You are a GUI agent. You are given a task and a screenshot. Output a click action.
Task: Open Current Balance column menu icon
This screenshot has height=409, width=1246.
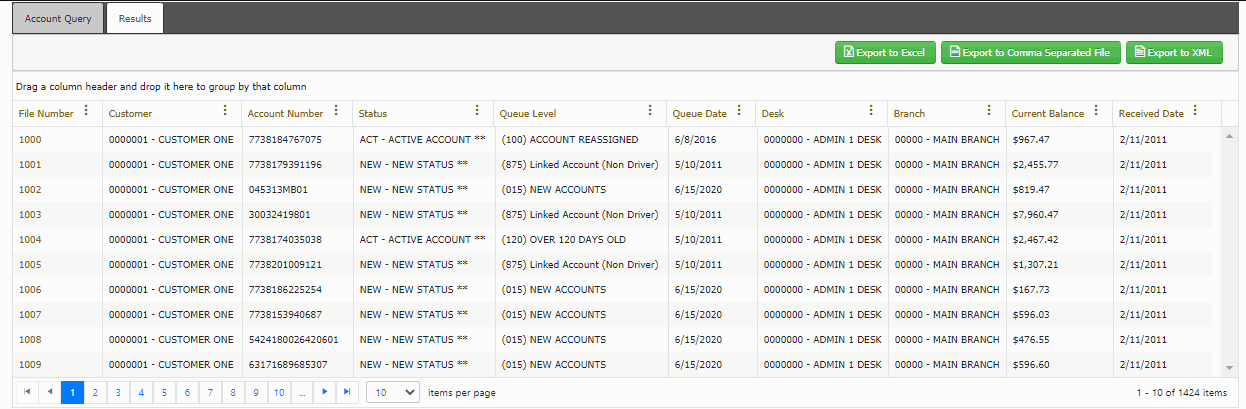pyautogui.click(x=1097, y=112)
